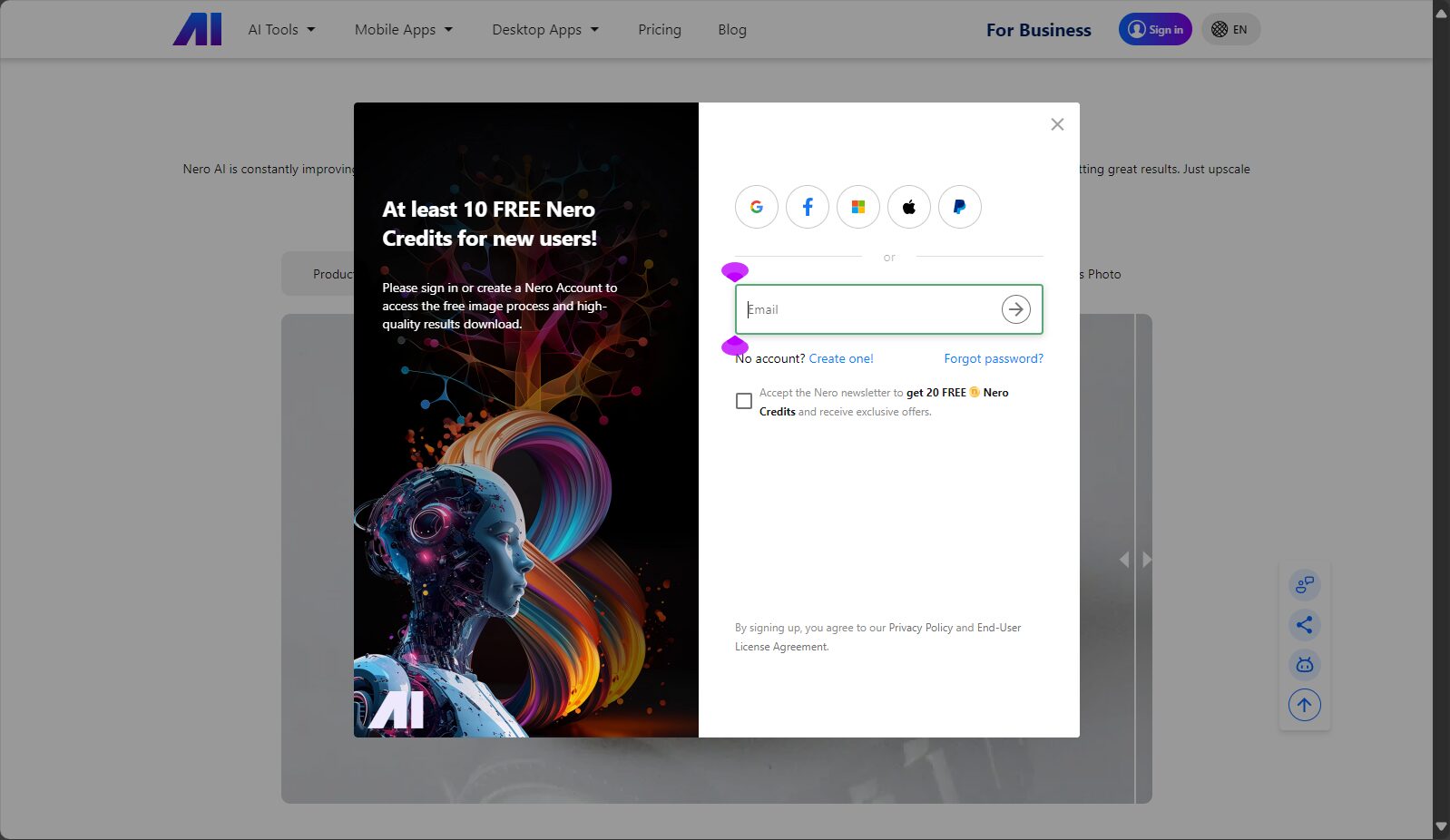Click the browser scrollbar up arrow

[x=1441, y=12]
